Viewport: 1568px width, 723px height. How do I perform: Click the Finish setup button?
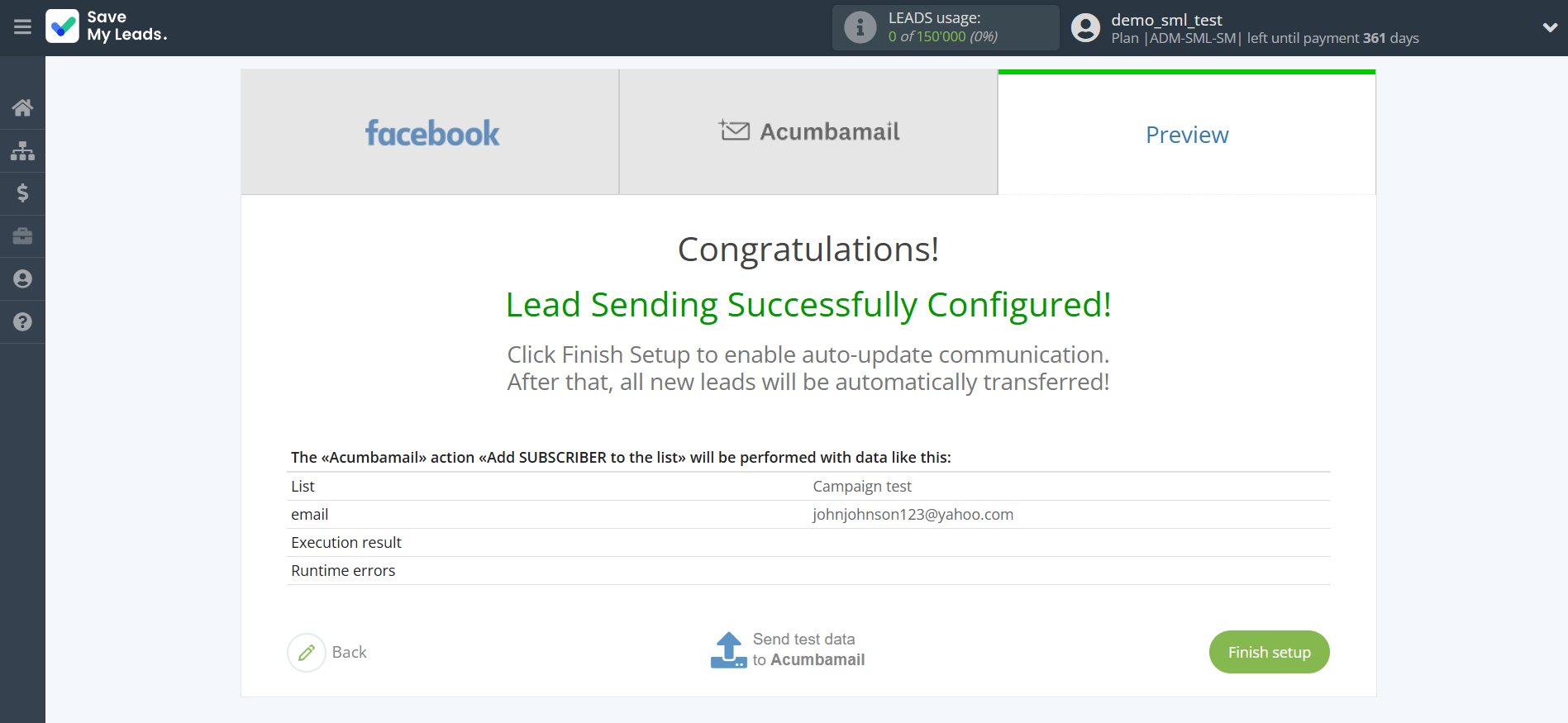(1269, 652)
